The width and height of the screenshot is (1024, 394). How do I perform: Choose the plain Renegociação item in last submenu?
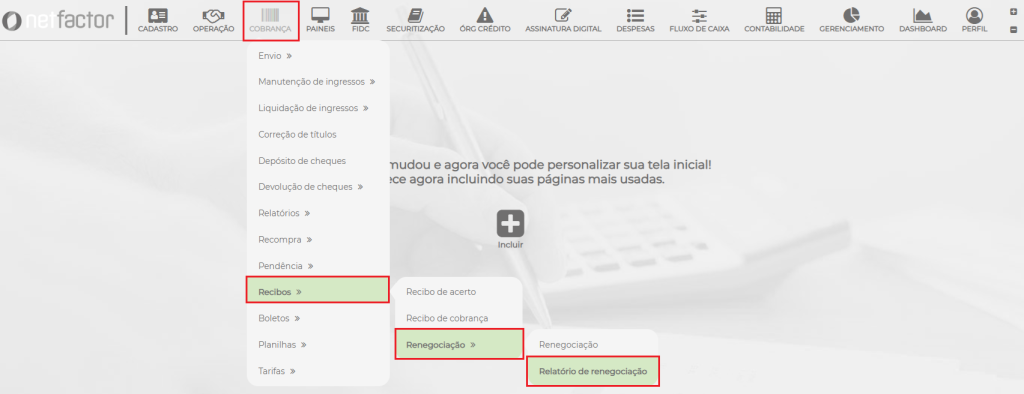[x=568, y=344]
